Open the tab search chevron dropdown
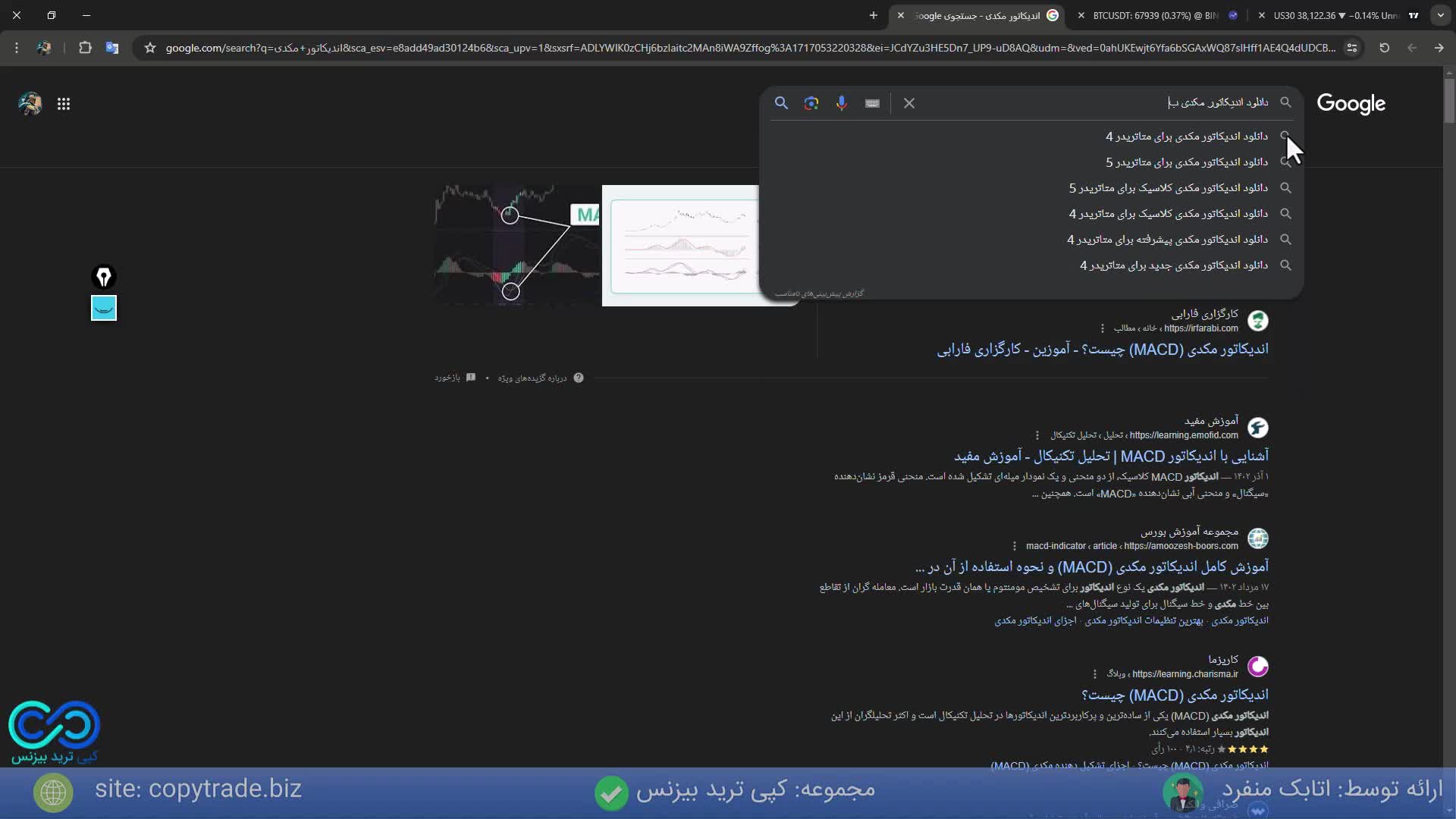This screenshot has height=819, width=1456. click(x=1440, y=15)
